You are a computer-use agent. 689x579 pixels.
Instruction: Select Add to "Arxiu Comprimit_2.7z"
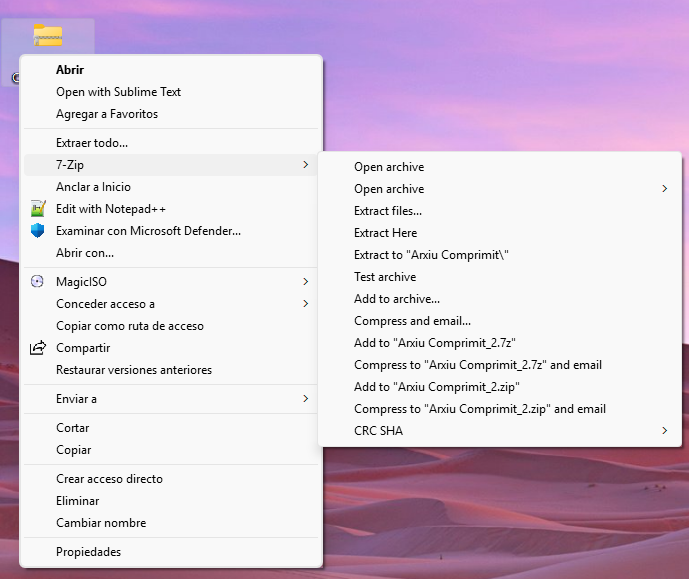click(500, 343)
